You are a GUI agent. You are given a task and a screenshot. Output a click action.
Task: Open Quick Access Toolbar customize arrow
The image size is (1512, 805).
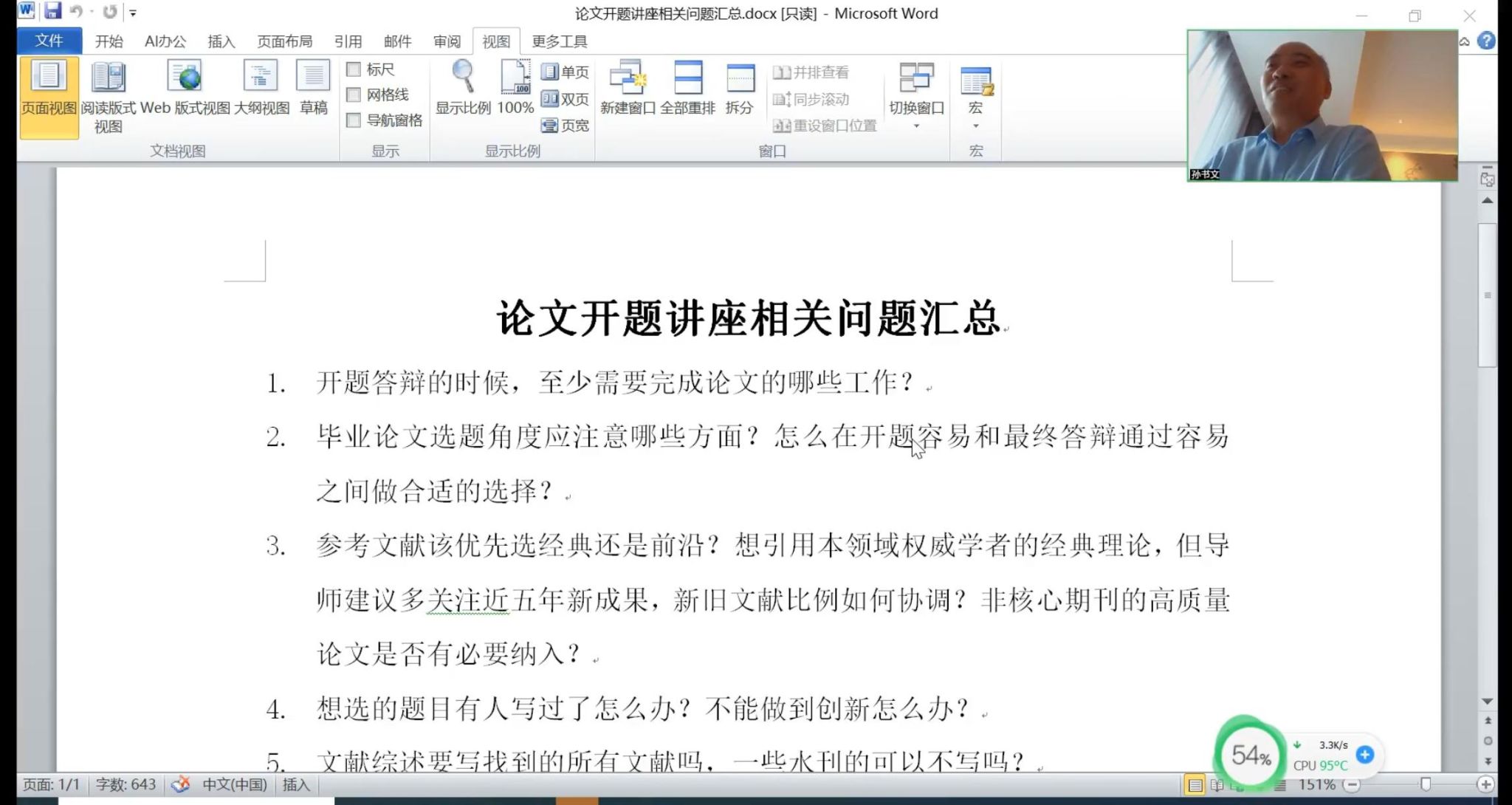pyautogui.click(x=133, y=13)
